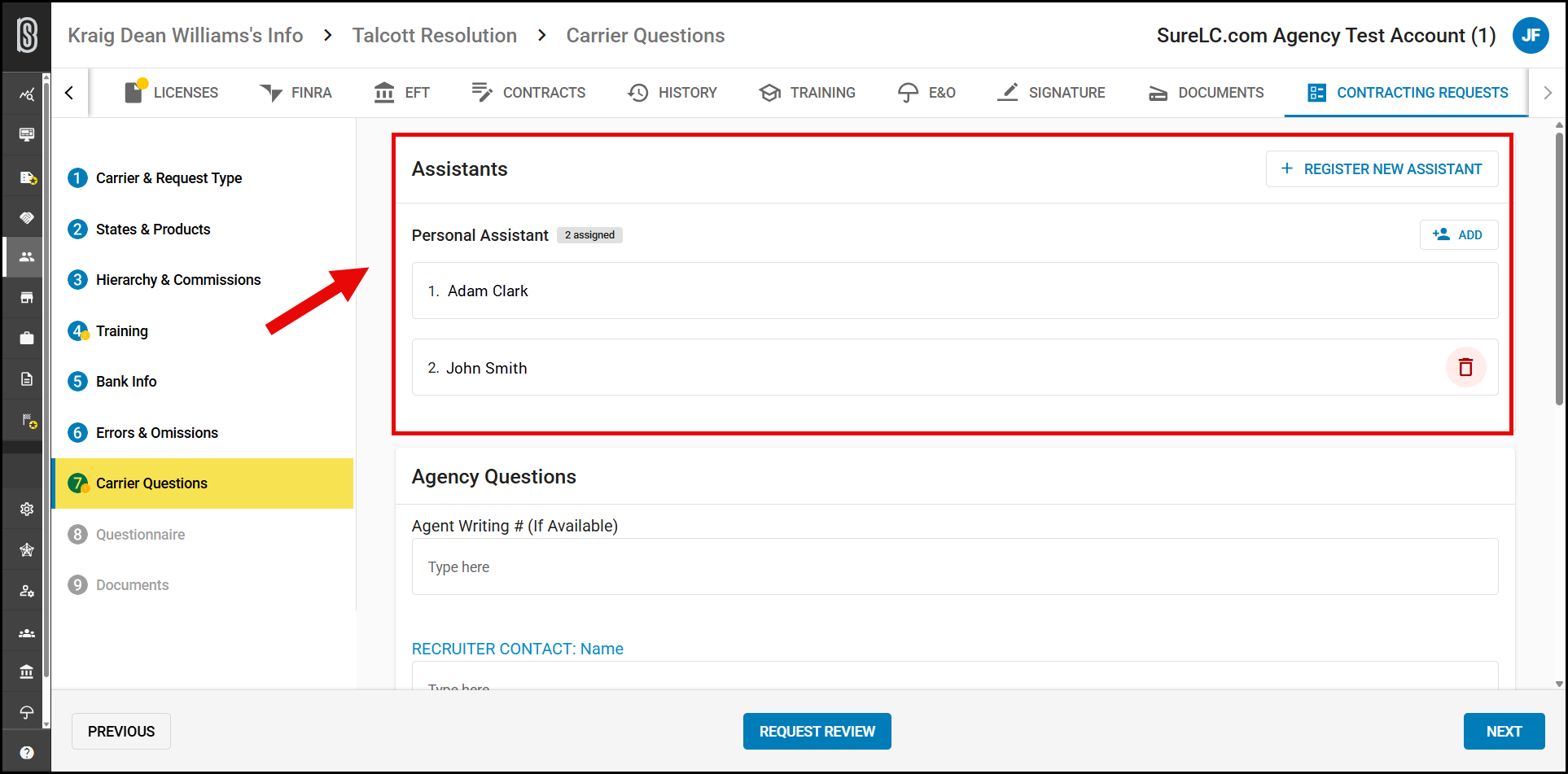The height and width of the screenshot is (774, 1568).
Task: Click ADD personal assistant button
Action: 1458,235
